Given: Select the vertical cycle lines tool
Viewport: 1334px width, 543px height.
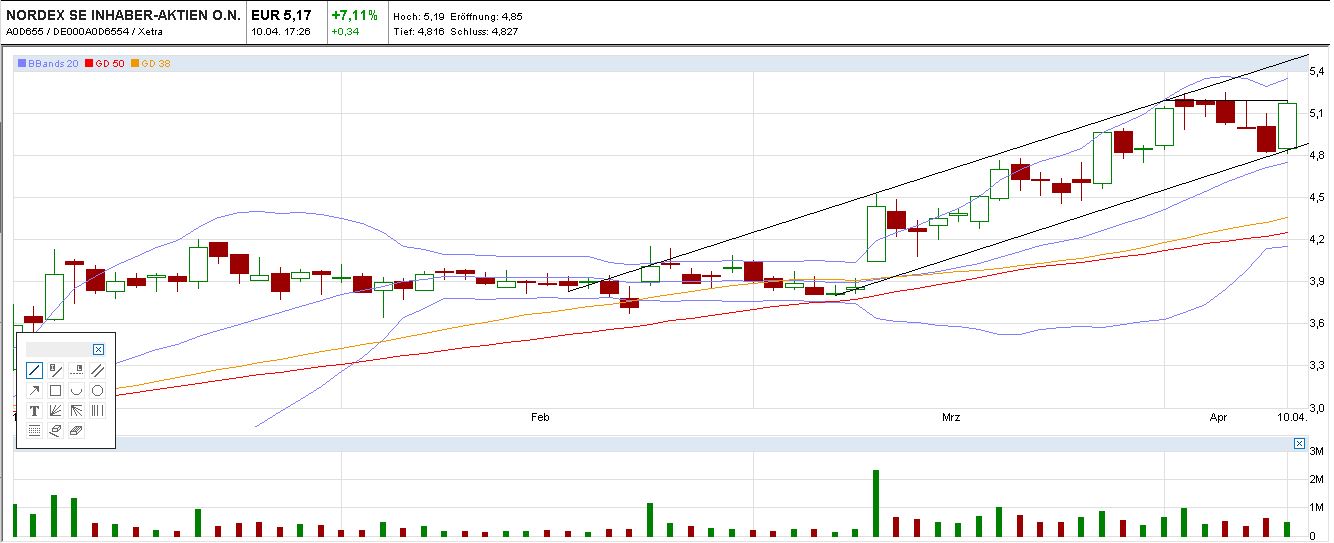Looking at the screenshot, I should coord(97,410).
